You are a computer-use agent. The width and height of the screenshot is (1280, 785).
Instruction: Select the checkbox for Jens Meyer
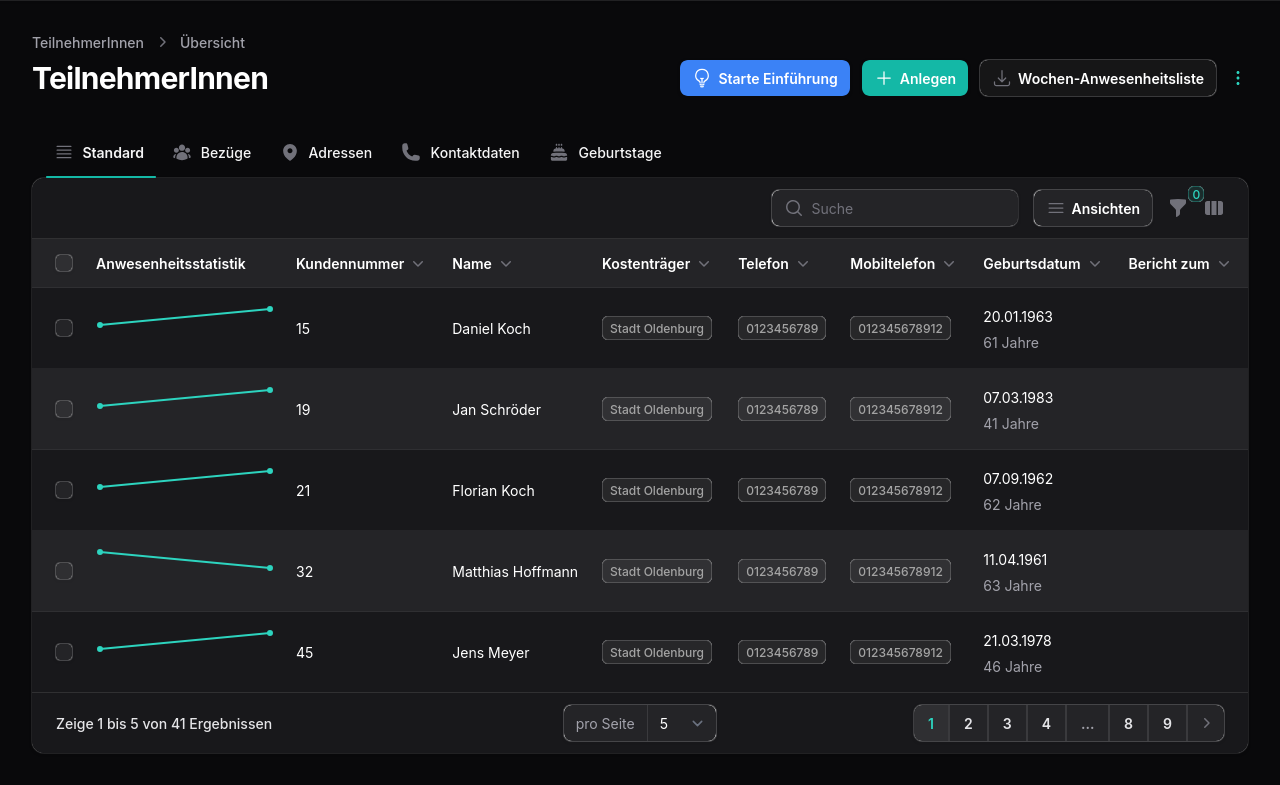click(64, 652)
